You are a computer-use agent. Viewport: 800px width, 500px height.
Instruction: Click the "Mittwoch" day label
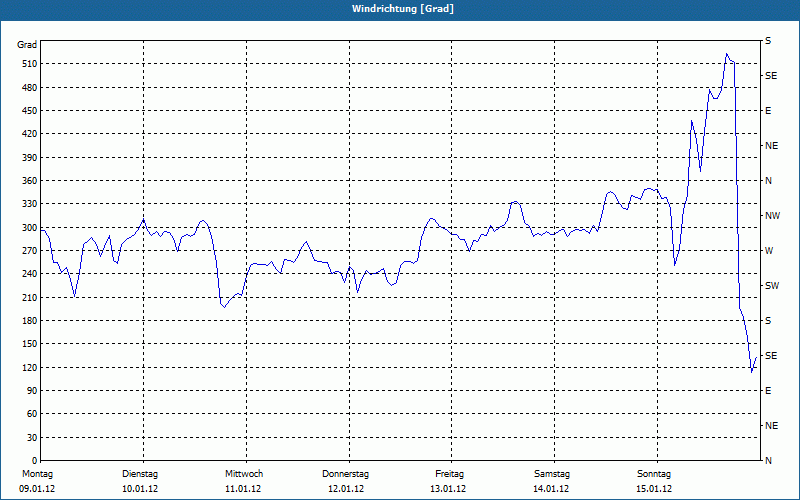[x=244, y=474]
